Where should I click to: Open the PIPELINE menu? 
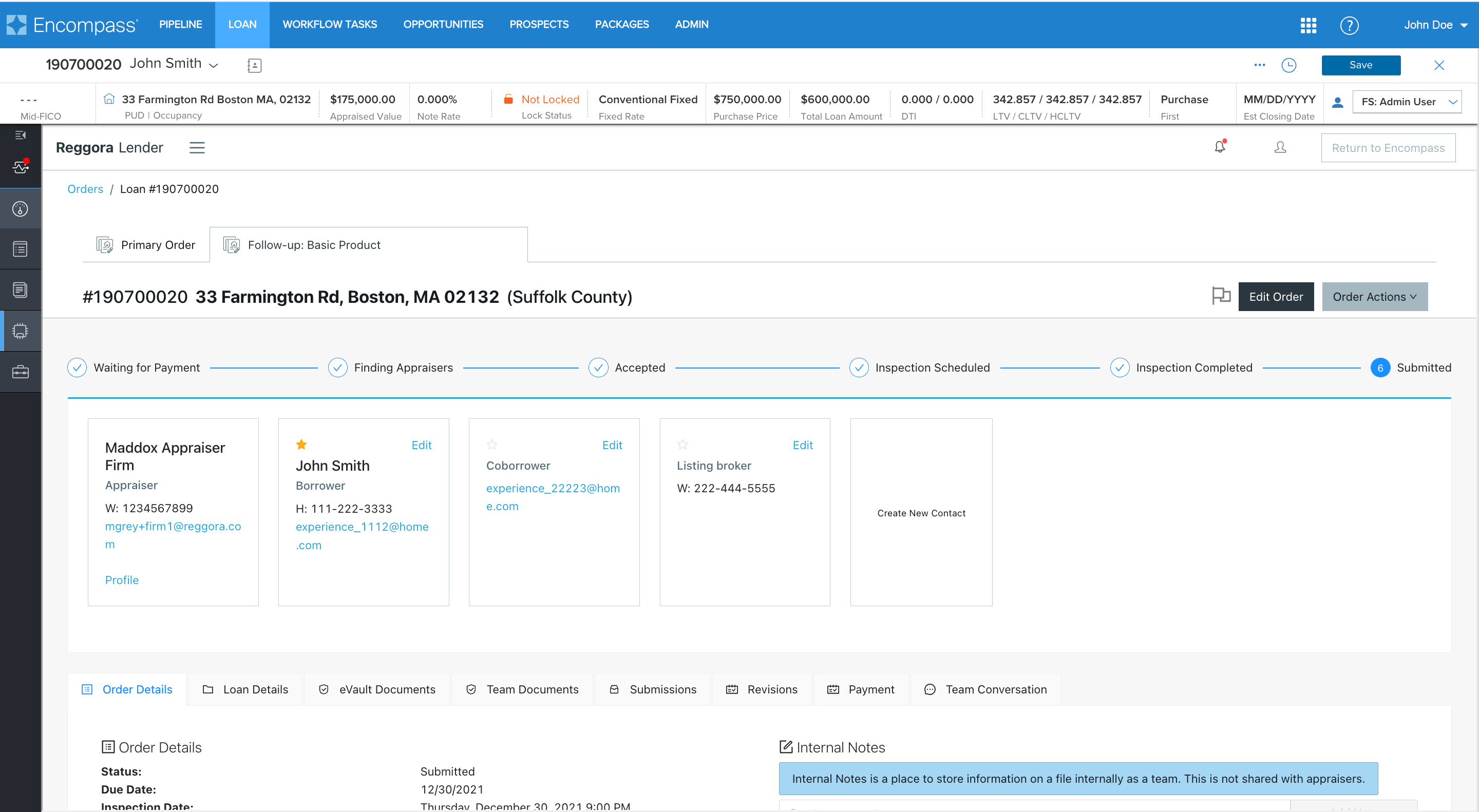(x=180, y=25)
